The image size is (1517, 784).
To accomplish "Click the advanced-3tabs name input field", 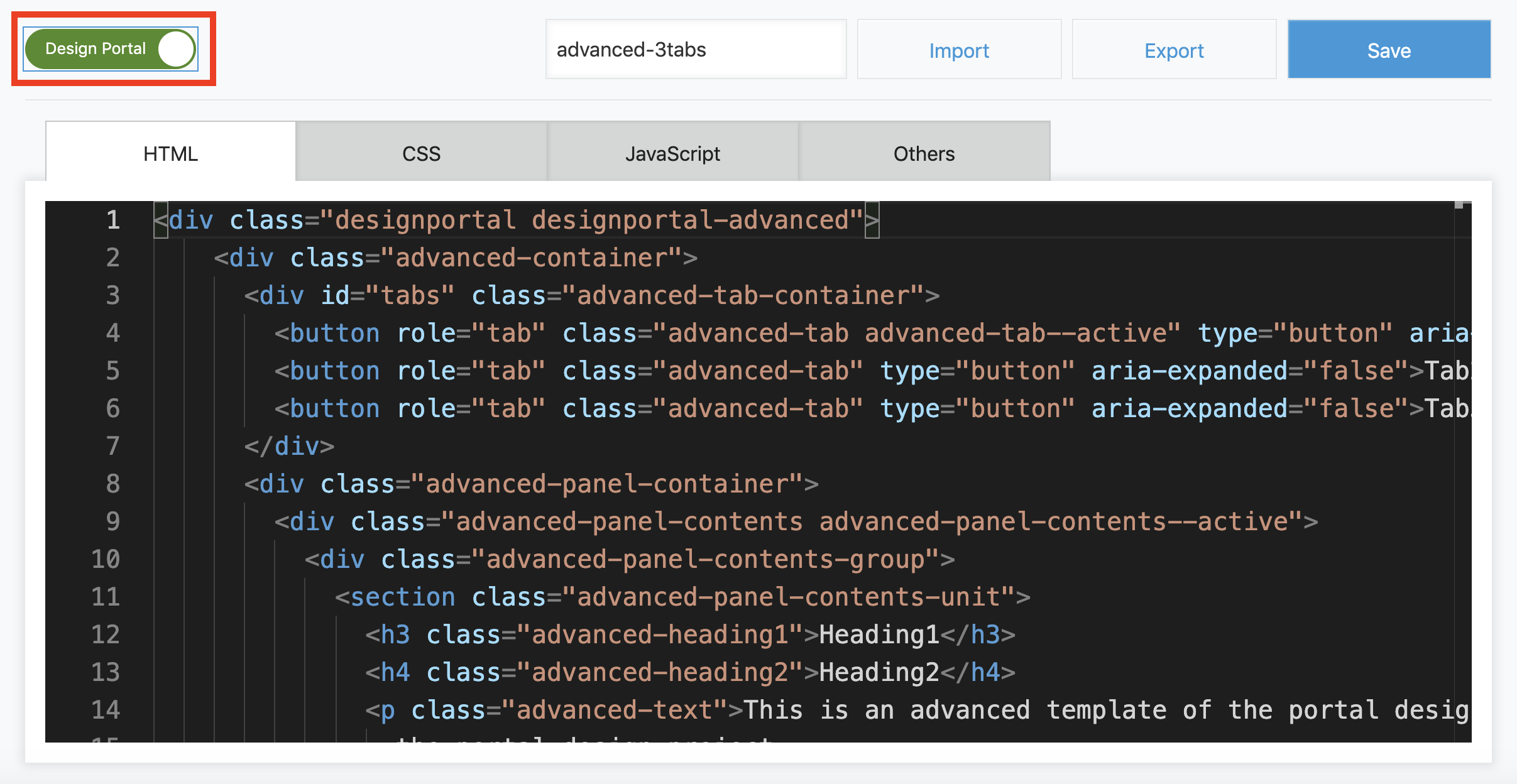I will coord(696,50).
